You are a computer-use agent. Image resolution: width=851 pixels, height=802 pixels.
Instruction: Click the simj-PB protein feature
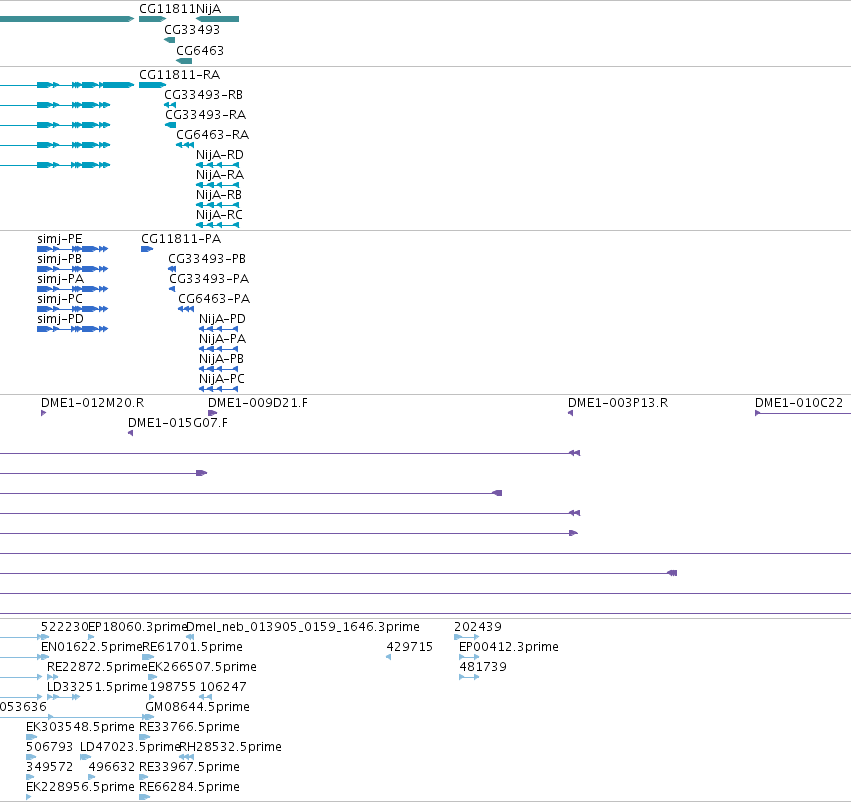coord(60,259)
